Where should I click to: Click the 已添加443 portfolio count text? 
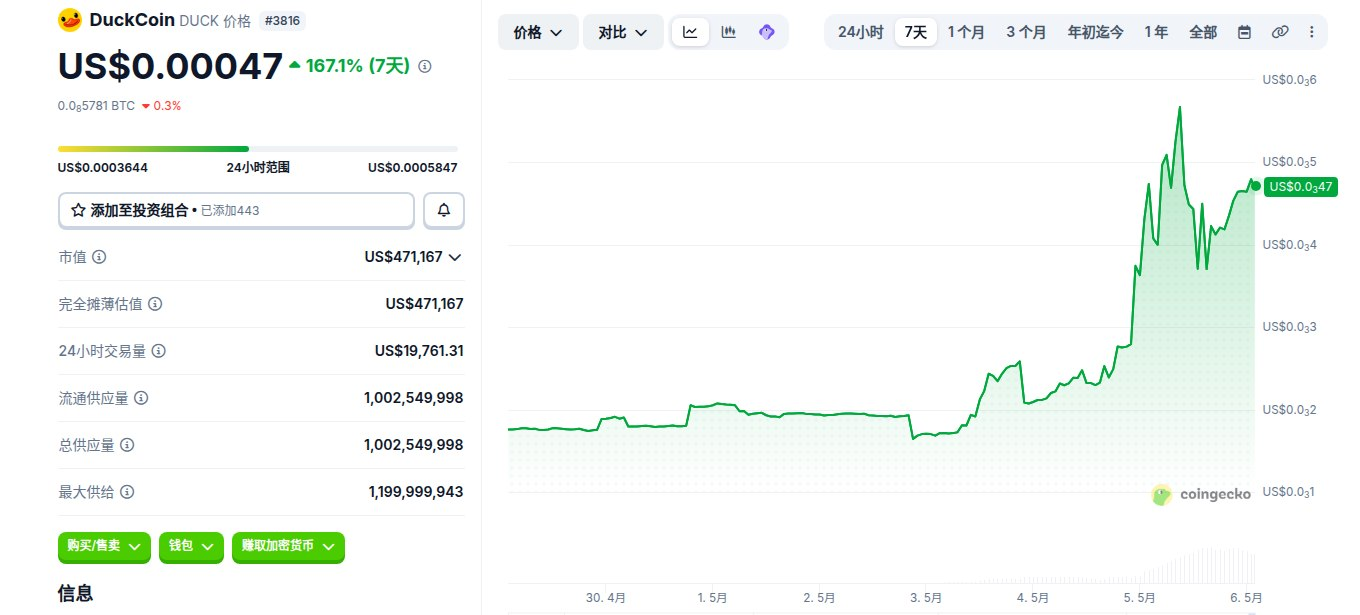click(231, 211)
